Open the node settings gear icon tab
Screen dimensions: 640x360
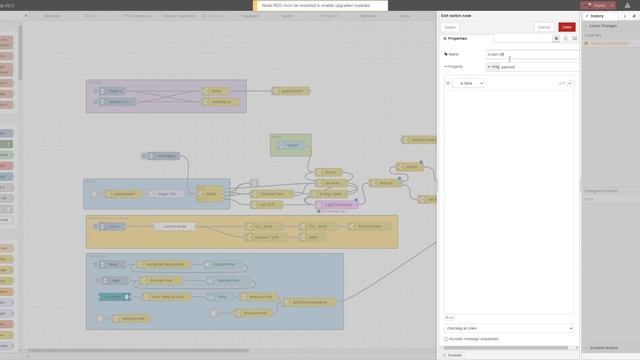pyautogui.click(x=556, y=38)
